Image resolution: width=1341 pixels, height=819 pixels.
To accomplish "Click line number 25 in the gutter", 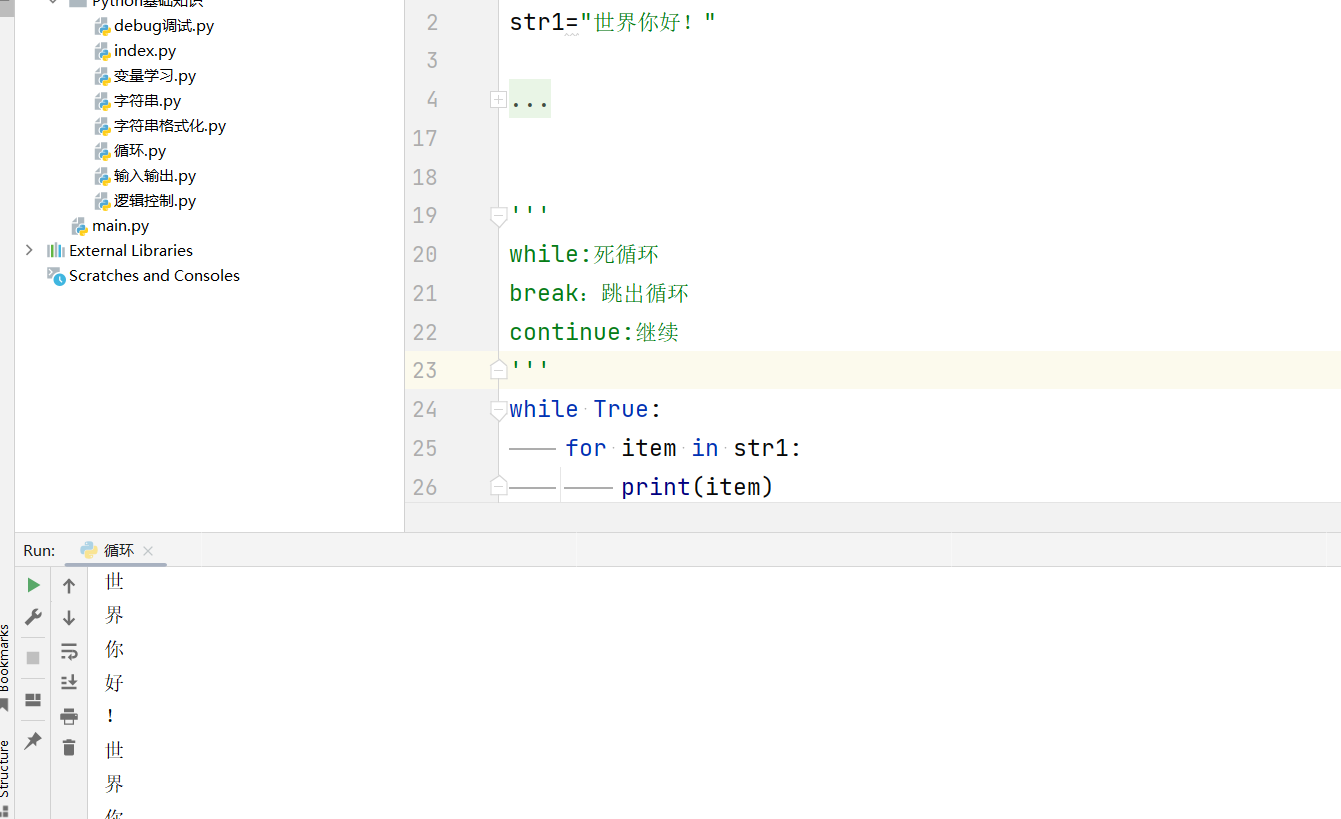I will click(x=425, y=448).
